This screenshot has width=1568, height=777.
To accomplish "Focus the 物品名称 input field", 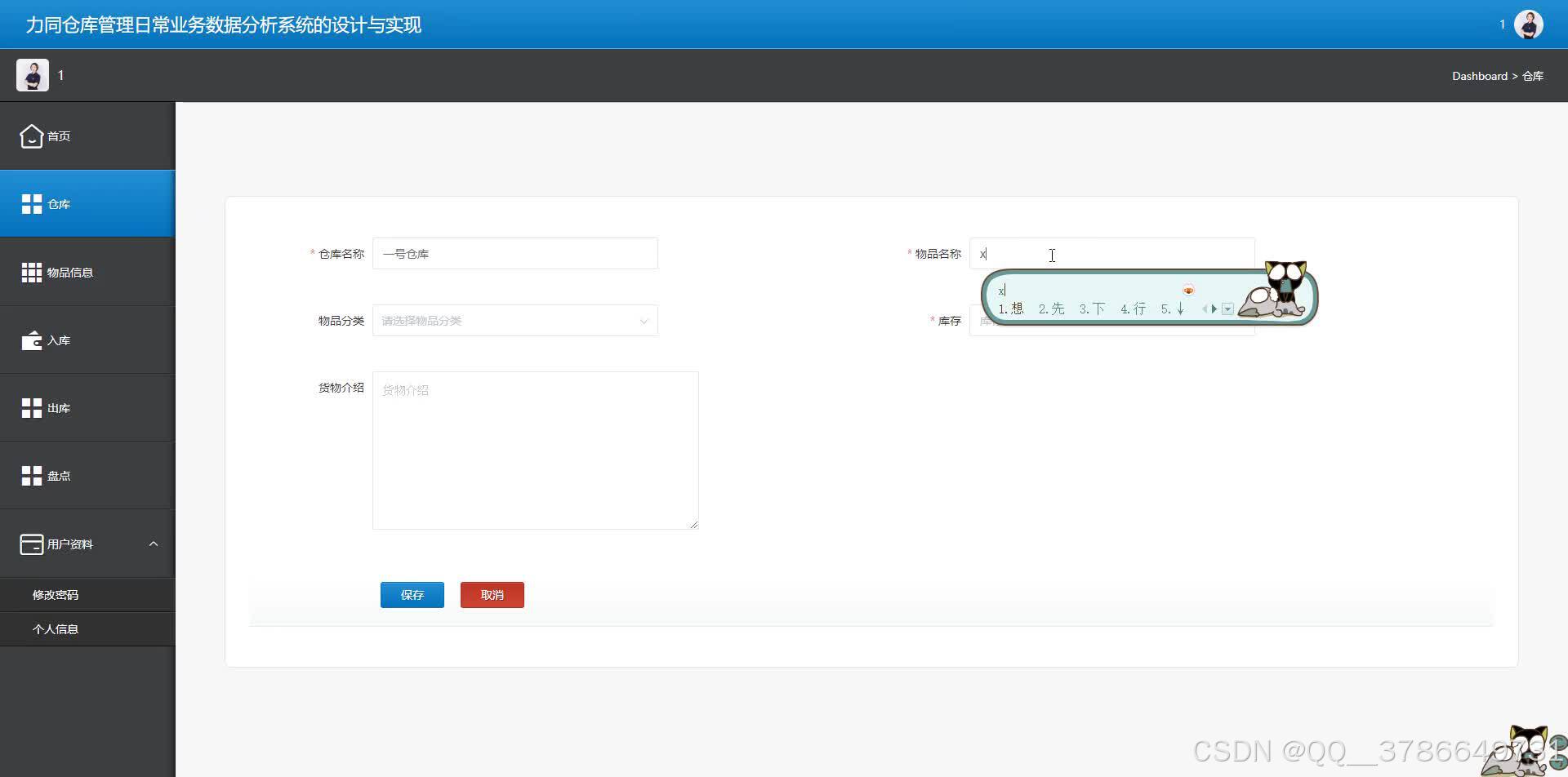I will [1112, 254].
